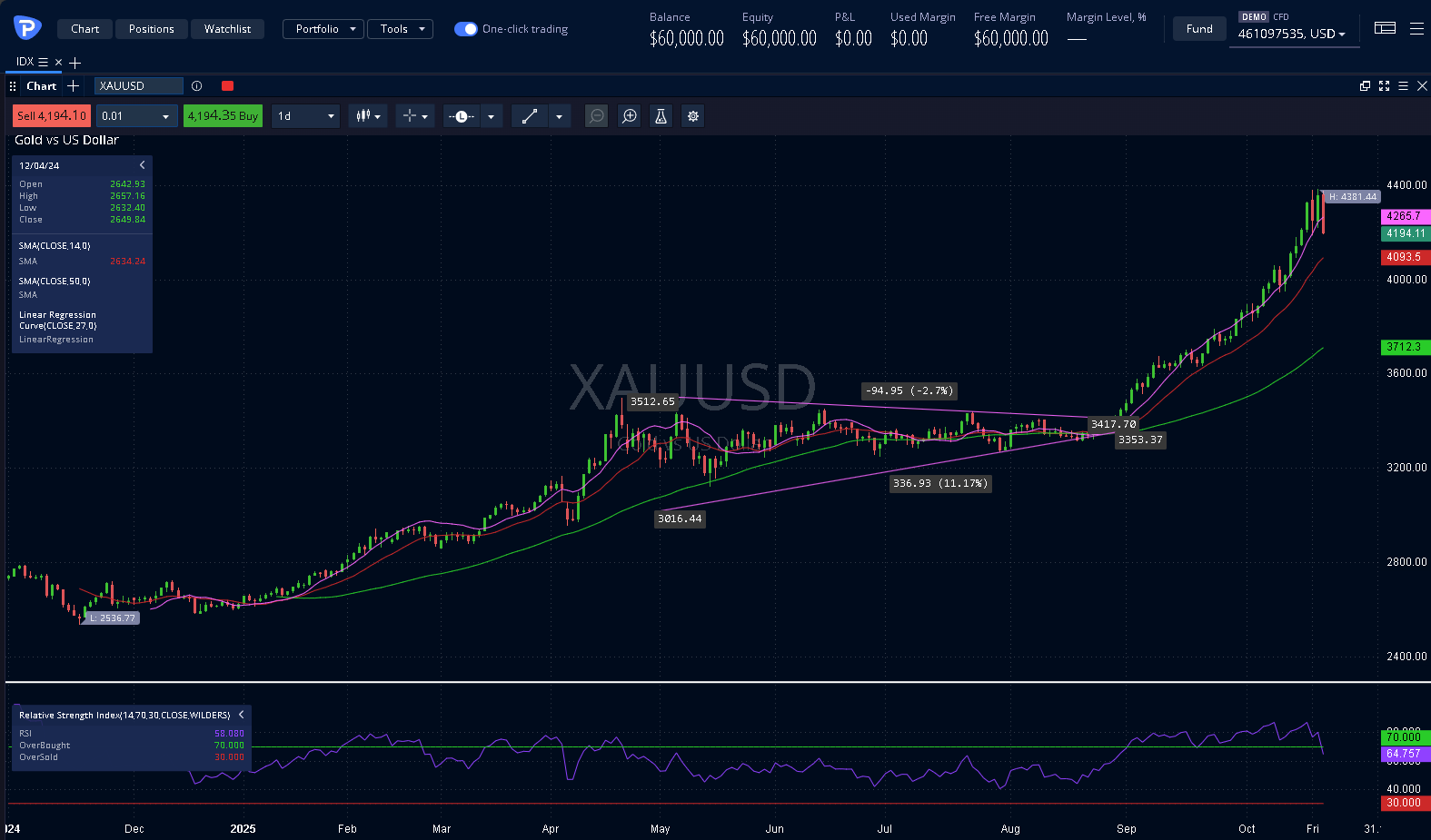Open the indicators flask icon
The width and height of the screenshot is (1431, 840).
(x=661, y=116)
